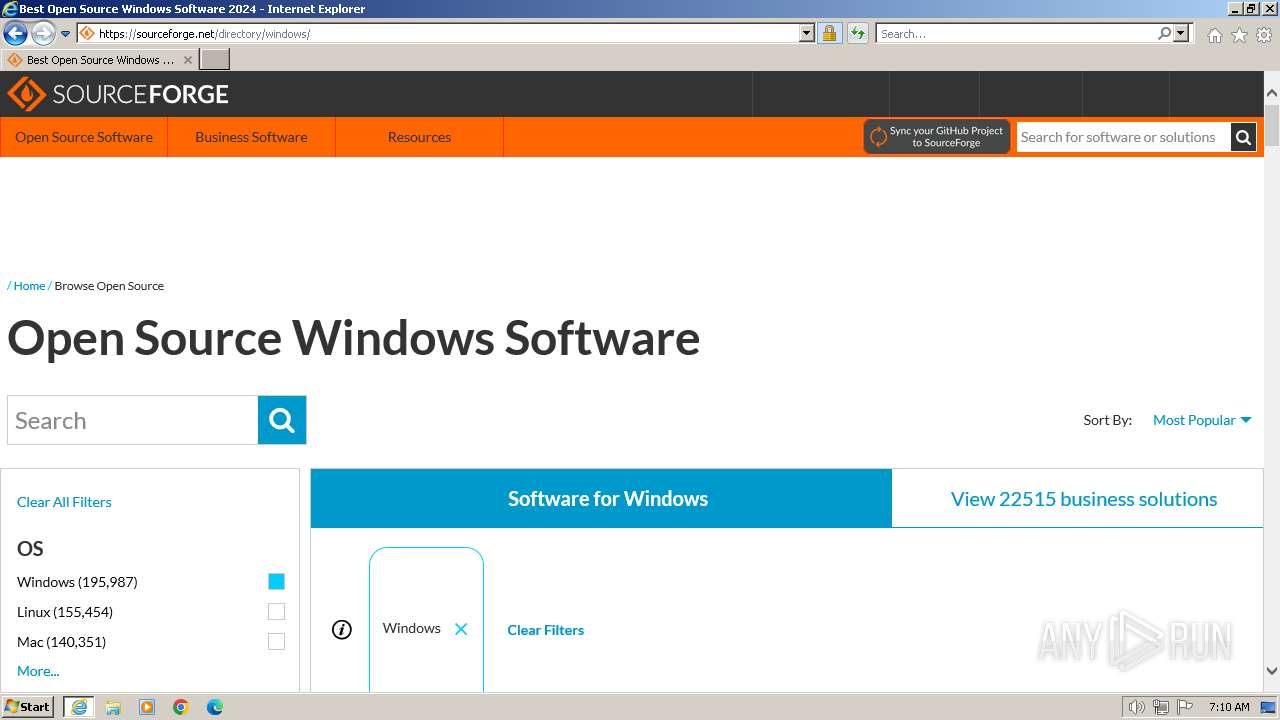Click the network tray icon
The height and width of the screenshot is (720, 1280).
pos(1161,707)
